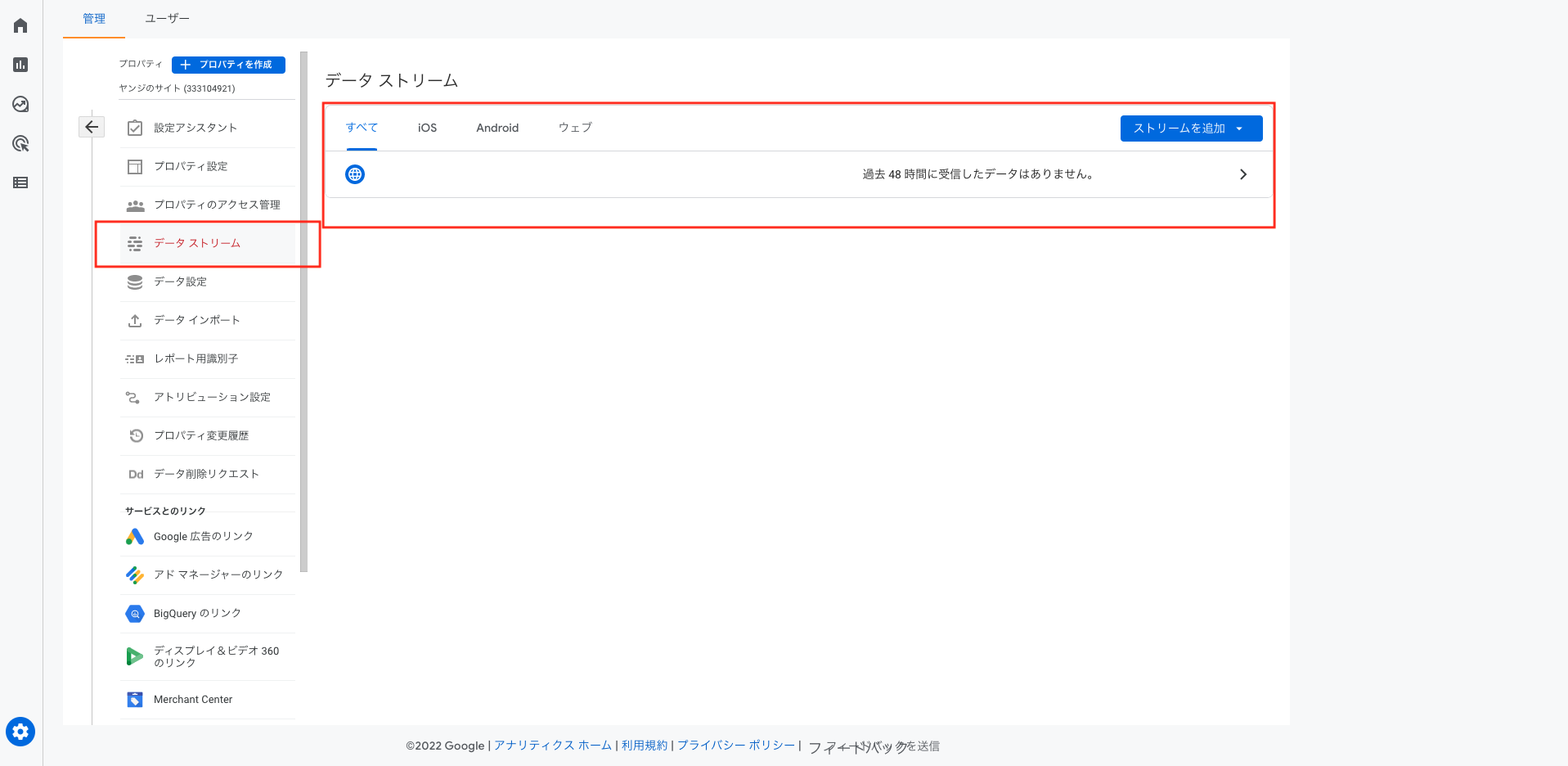Filter streams by ウェブ tab

coord(575,128)
